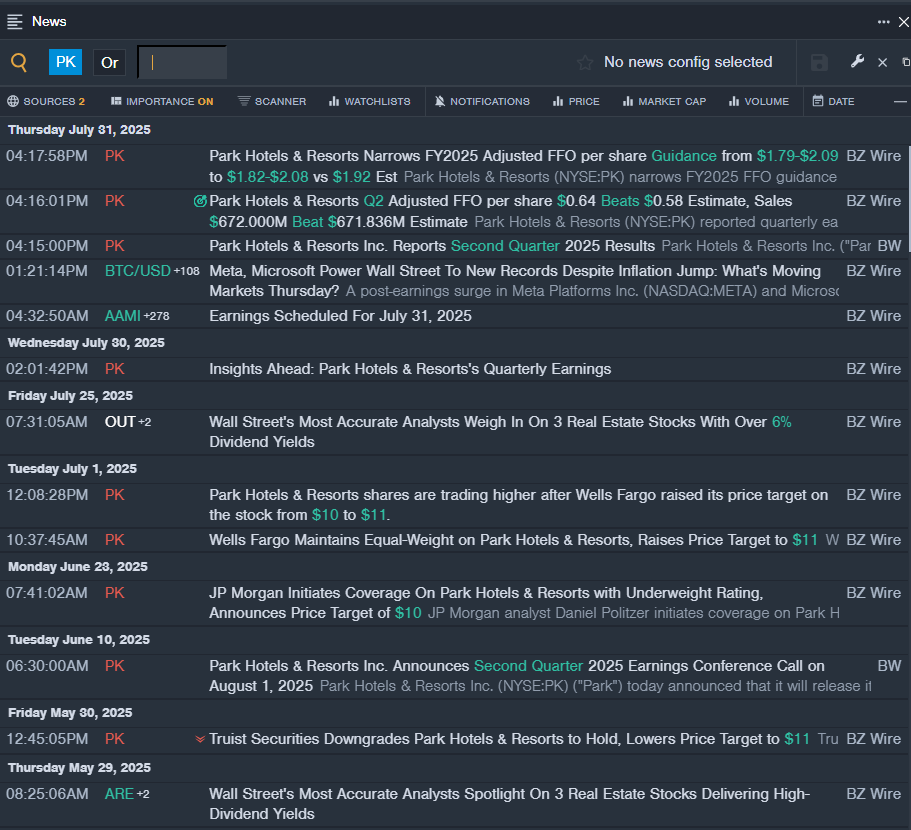This screenshot has width=911, height=830.
Task: Open the three-dot more options menu
Action: click(x=883, y=22)
